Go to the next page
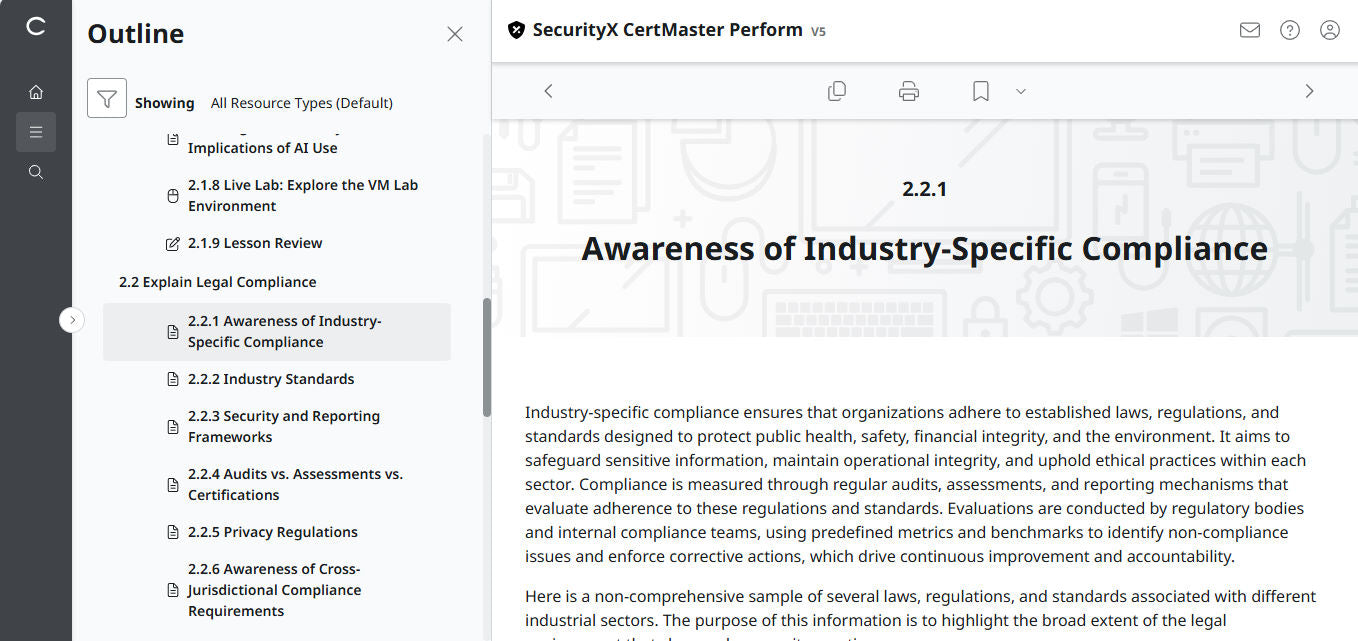Screen dimensions: 1358x641 pyautogui.click(x=1309, y=90)
